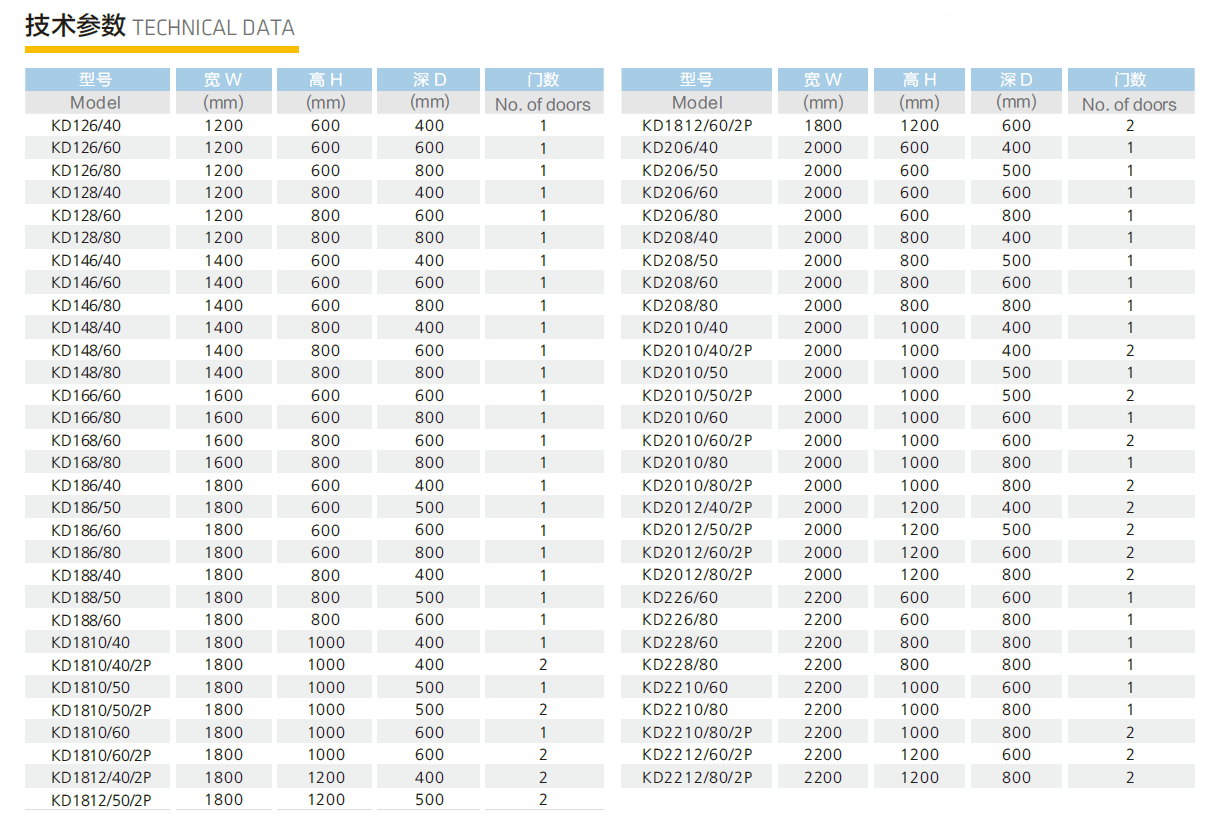1223x824 pixels.
Task: Click model name KD126/80
Action: [x=86, y=170]
